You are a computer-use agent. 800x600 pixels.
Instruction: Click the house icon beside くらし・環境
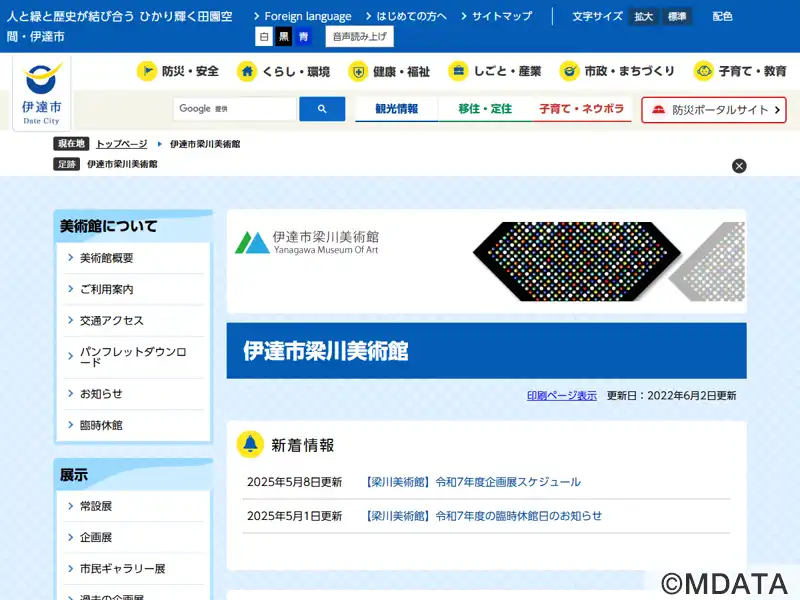point(247,71)
